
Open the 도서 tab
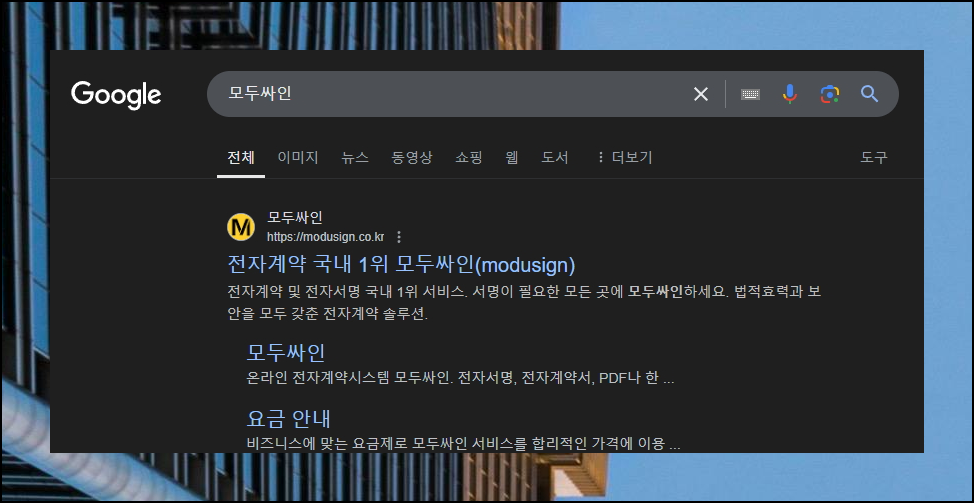click(555, 158)
